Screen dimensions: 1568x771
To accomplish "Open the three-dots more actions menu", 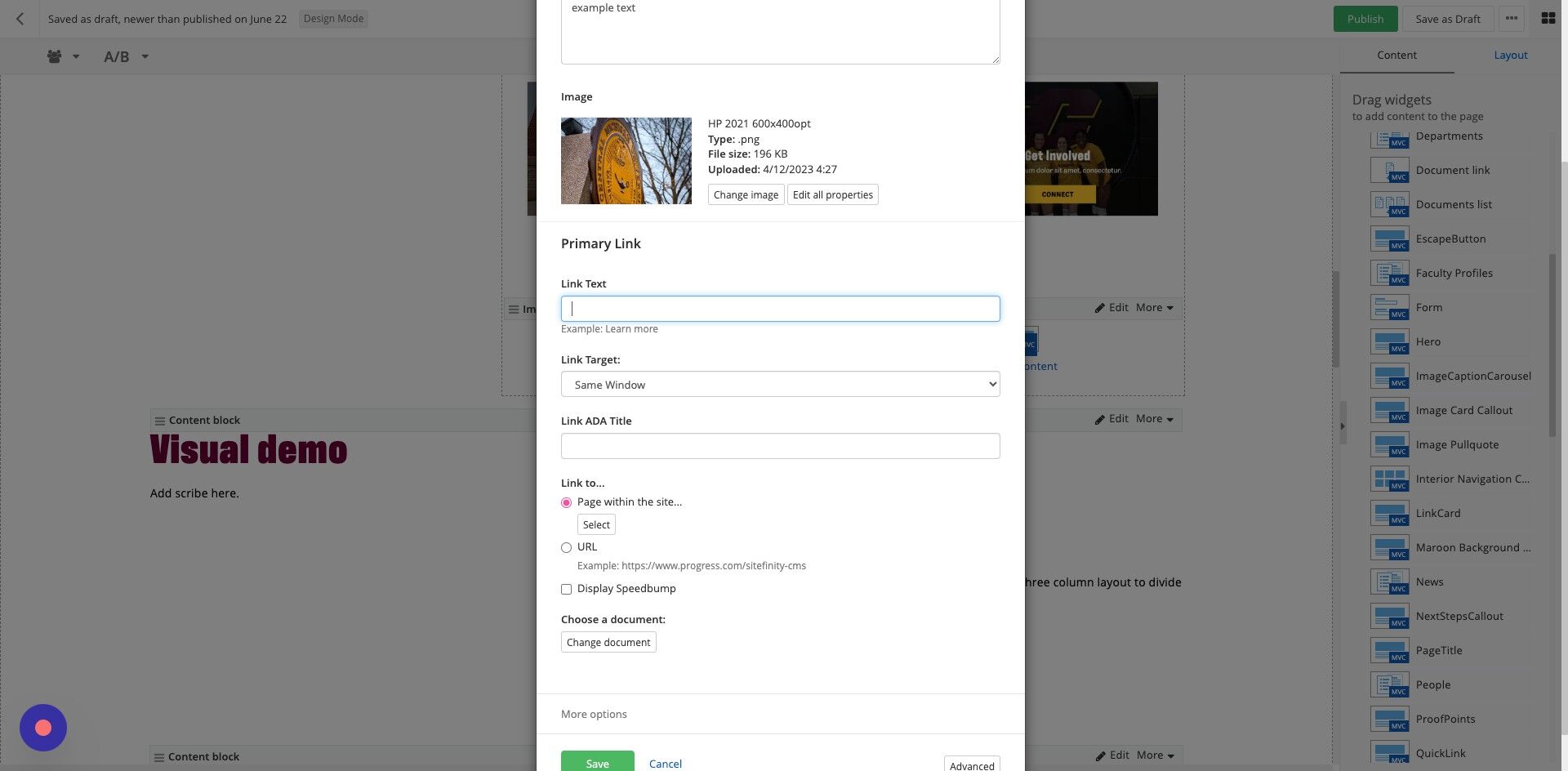I will tap(1512, 19).
